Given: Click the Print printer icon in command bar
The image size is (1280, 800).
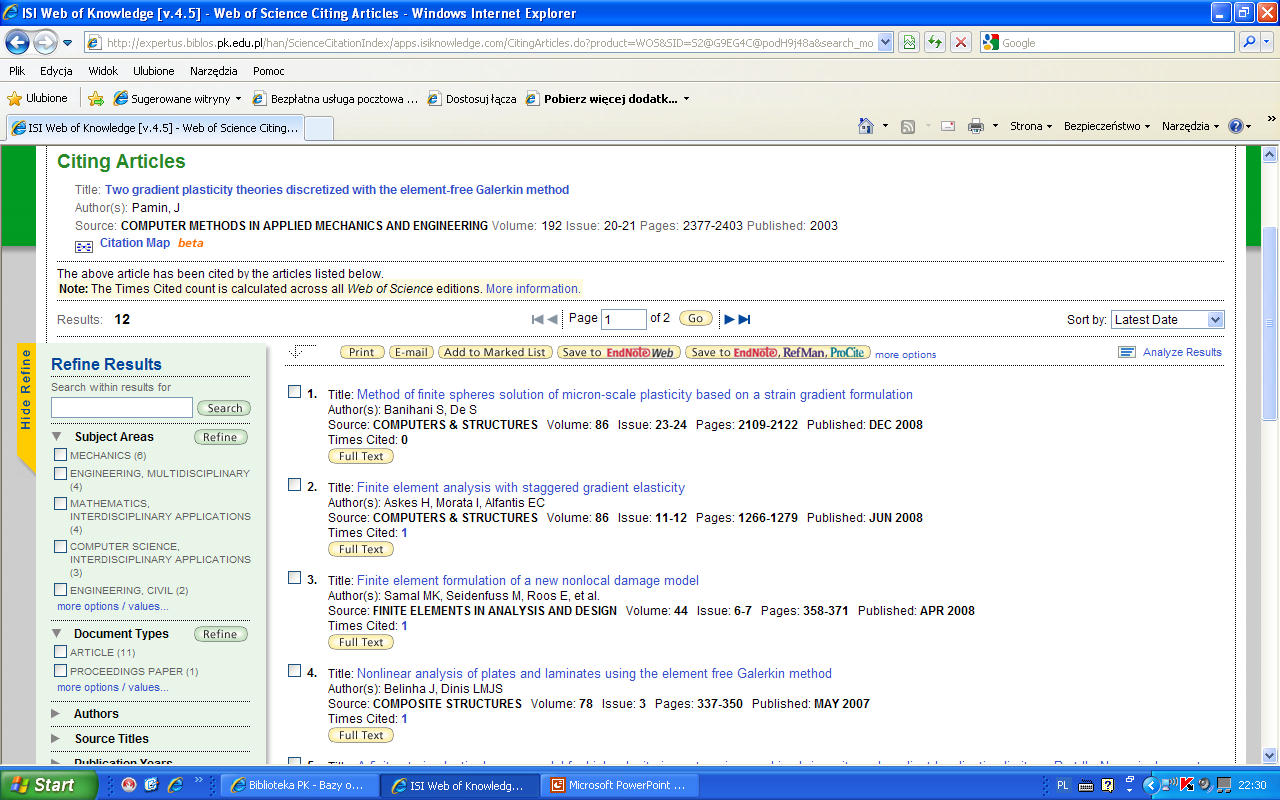Looking at the screenshot, I should [975, 126].
